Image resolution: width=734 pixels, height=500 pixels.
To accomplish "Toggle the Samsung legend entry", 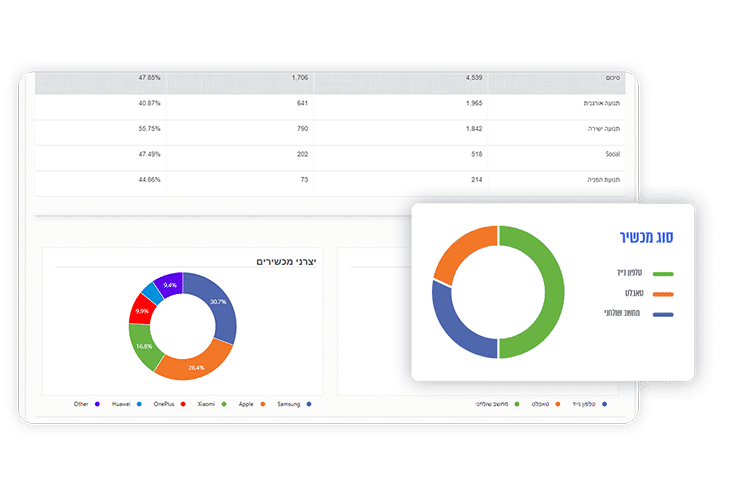I will coord(294,404).
